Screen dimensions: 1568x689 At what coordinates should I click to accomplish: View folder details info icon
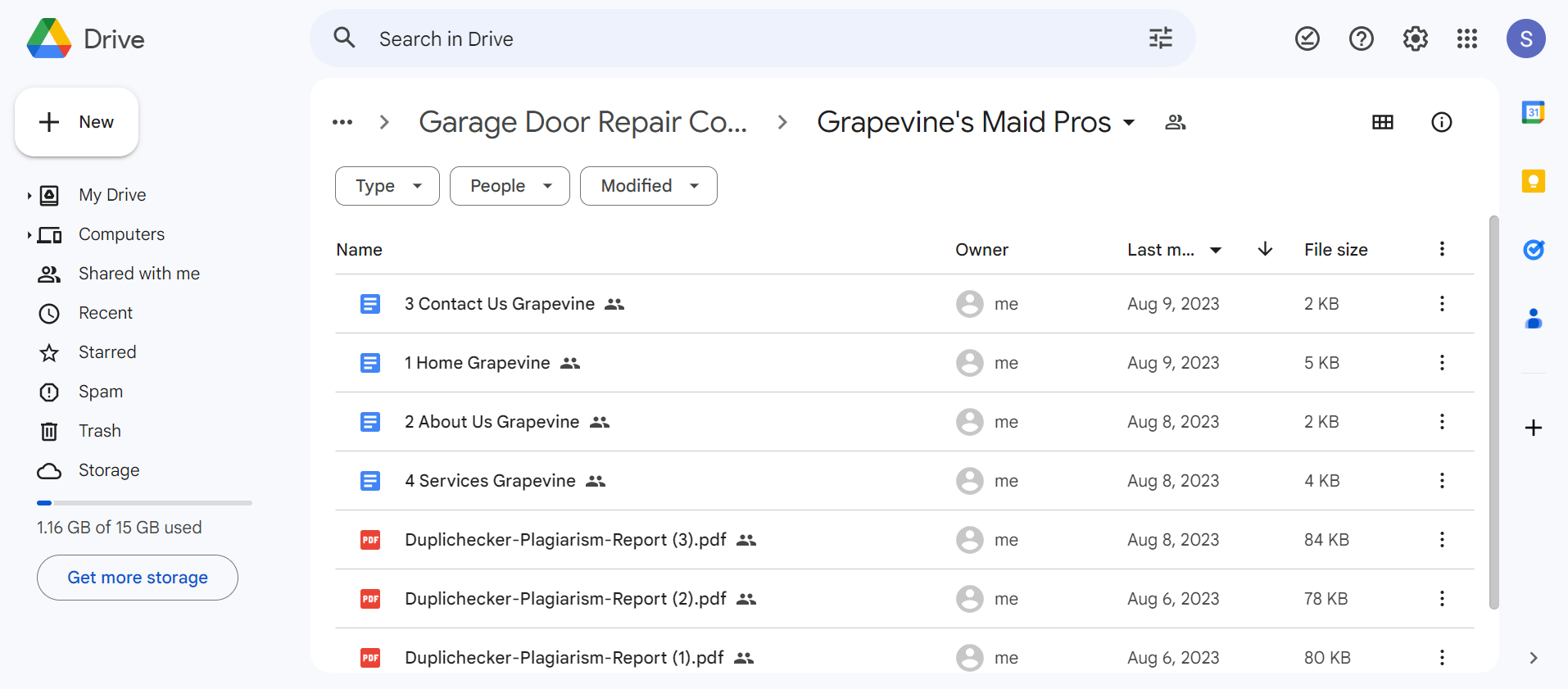[1442, 122]
